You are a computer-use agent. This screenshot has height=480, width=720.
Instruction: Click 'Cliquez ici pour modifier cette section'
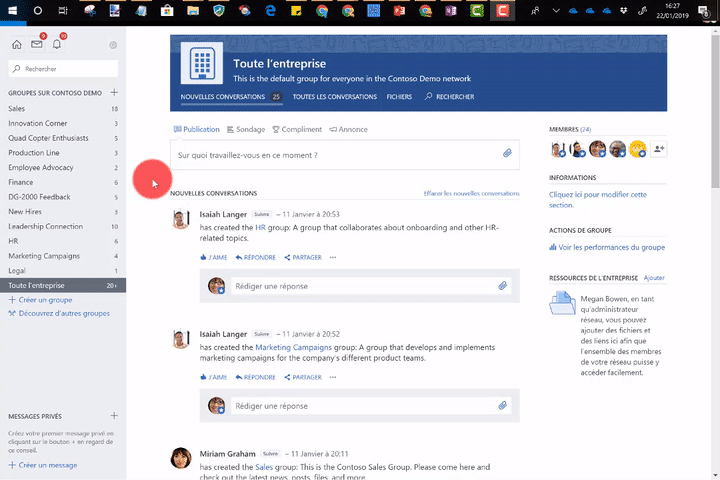pyautogui.click(x=598, y=199)
